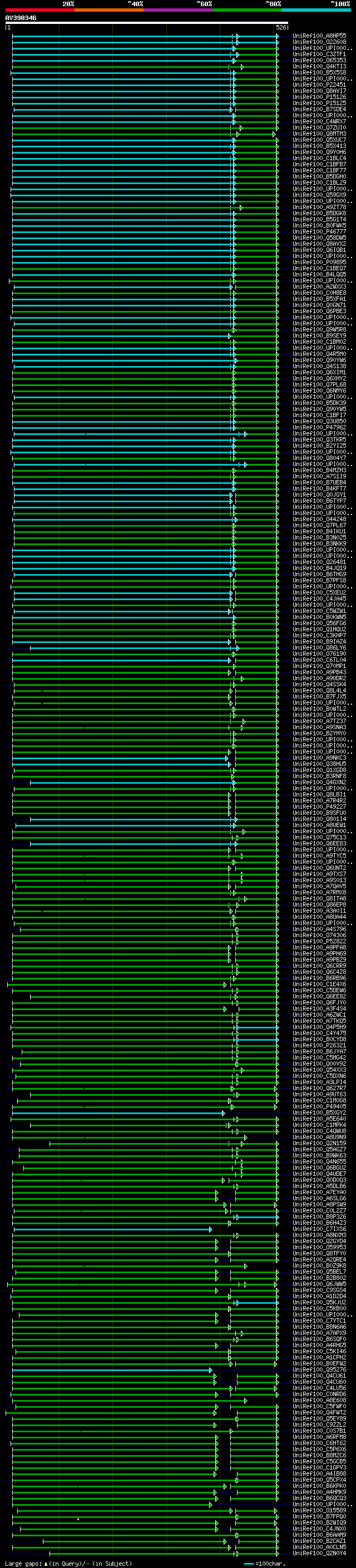
Task: Select hit UniRef100_P46777
Action: click(319, 232)
